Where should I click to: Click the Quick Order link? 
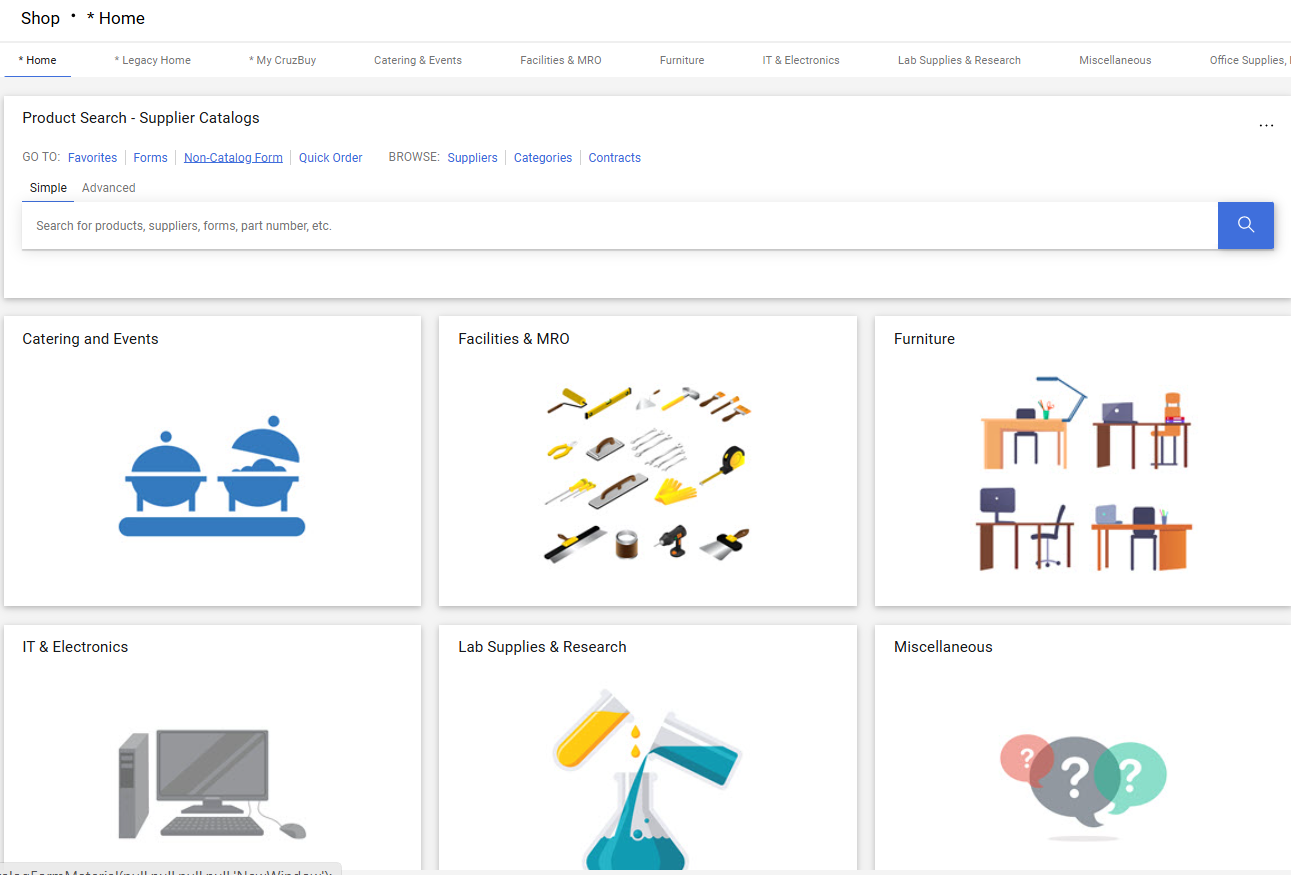[330, 158]
